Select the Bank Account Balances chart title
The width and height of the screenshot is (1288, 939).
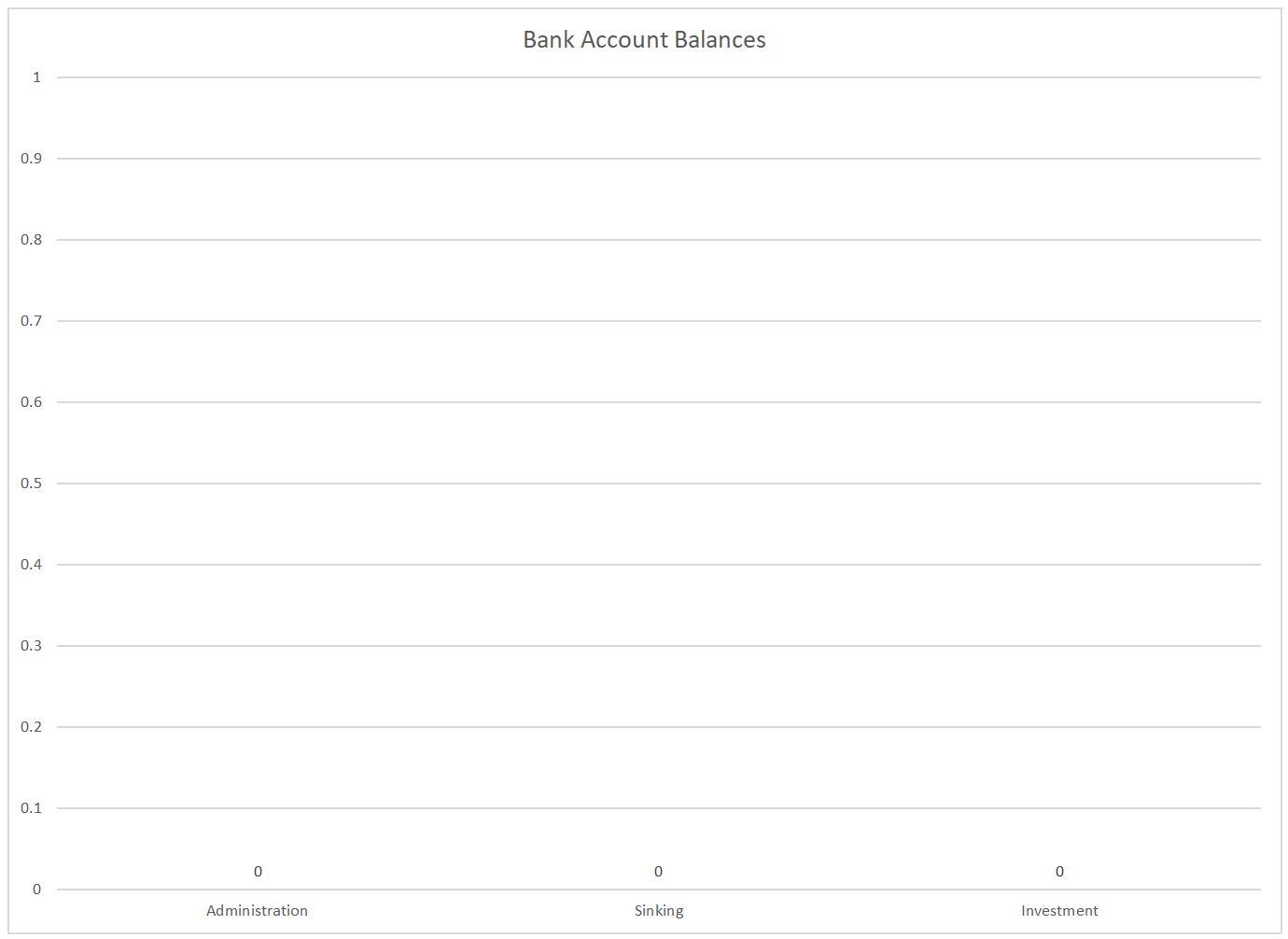[644, 40]
